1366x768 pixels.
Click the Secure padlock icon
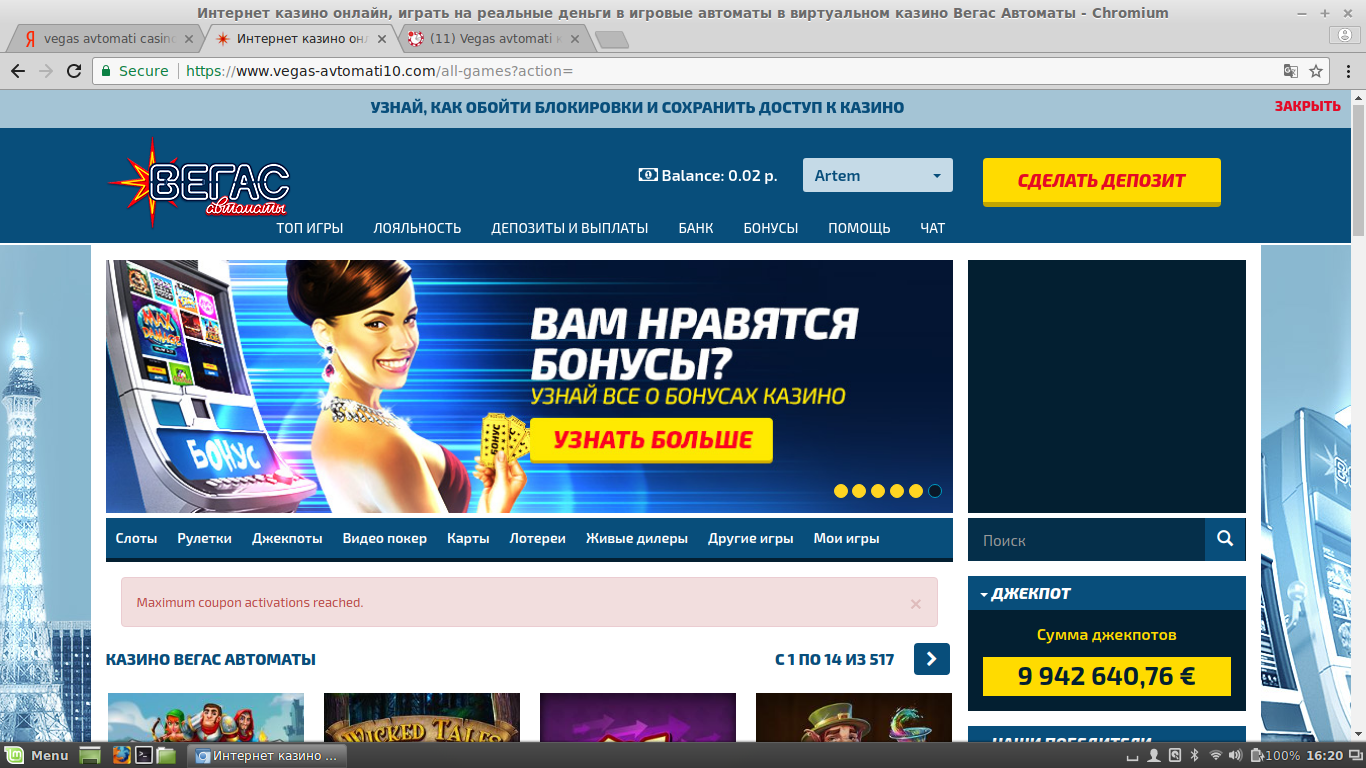coord(107,71)
